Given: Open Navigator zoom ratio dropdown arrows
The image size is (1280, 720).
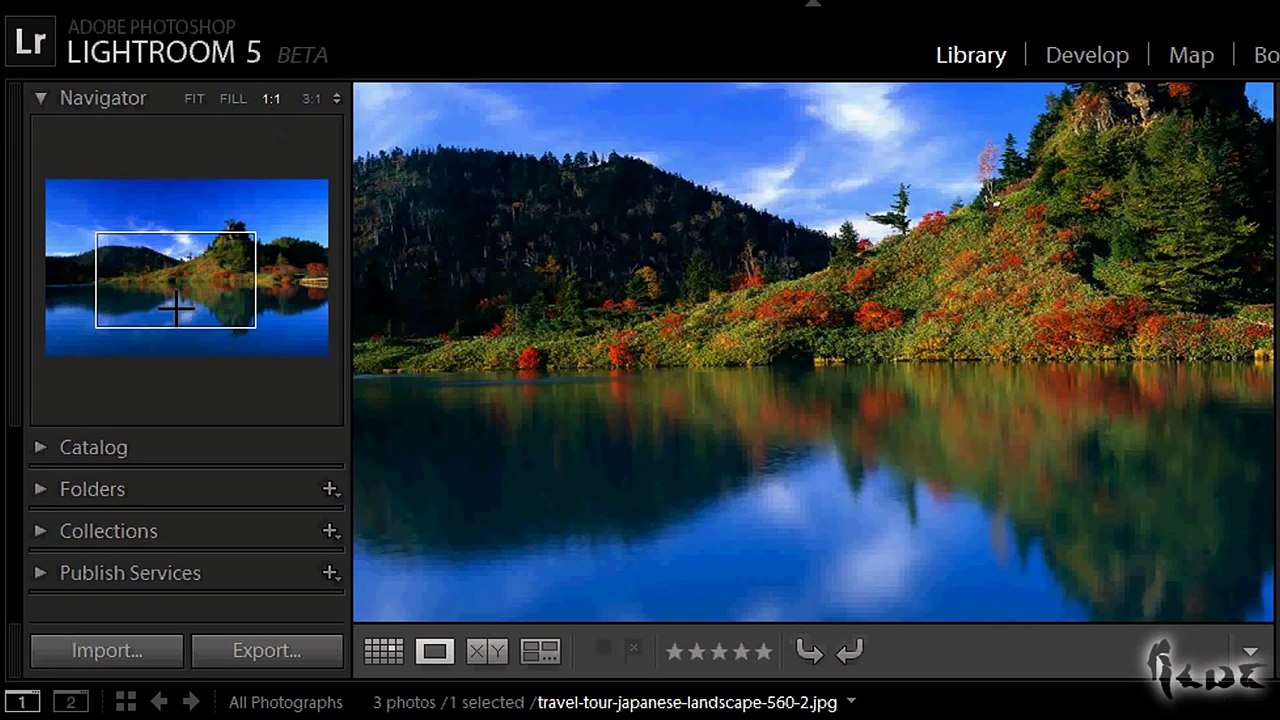Looking at the screenshot, I should point(336,99).
